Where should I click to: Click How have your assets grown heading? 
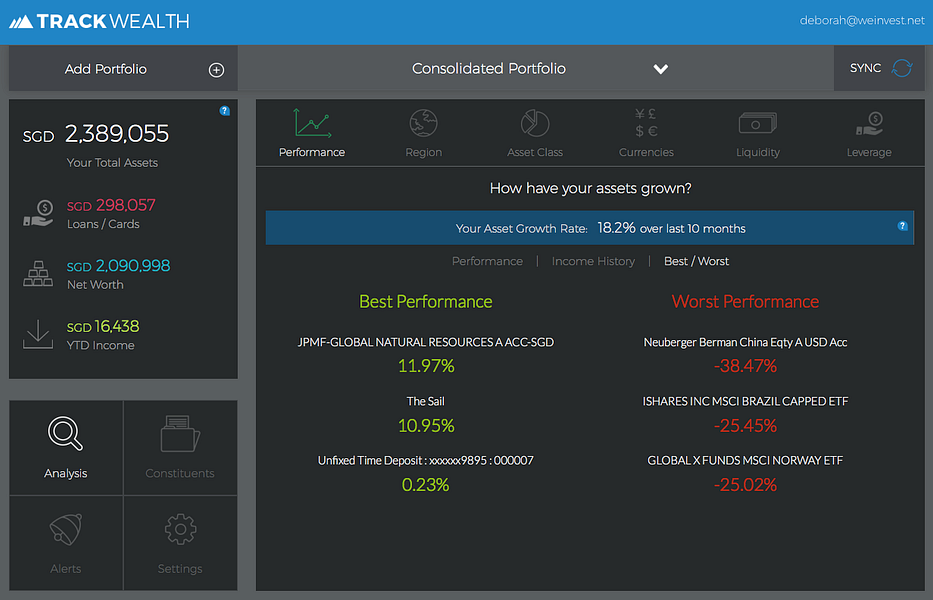(590, 188)
